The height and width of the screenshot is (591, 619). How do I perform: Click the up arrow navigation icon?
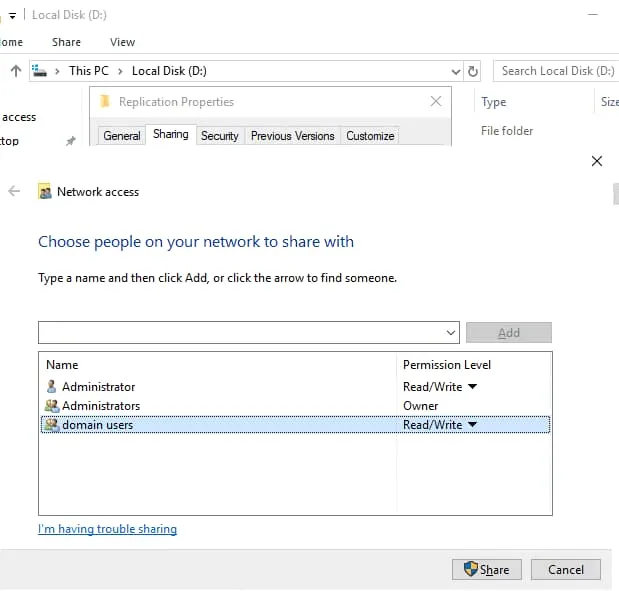[x=15, y=71]
